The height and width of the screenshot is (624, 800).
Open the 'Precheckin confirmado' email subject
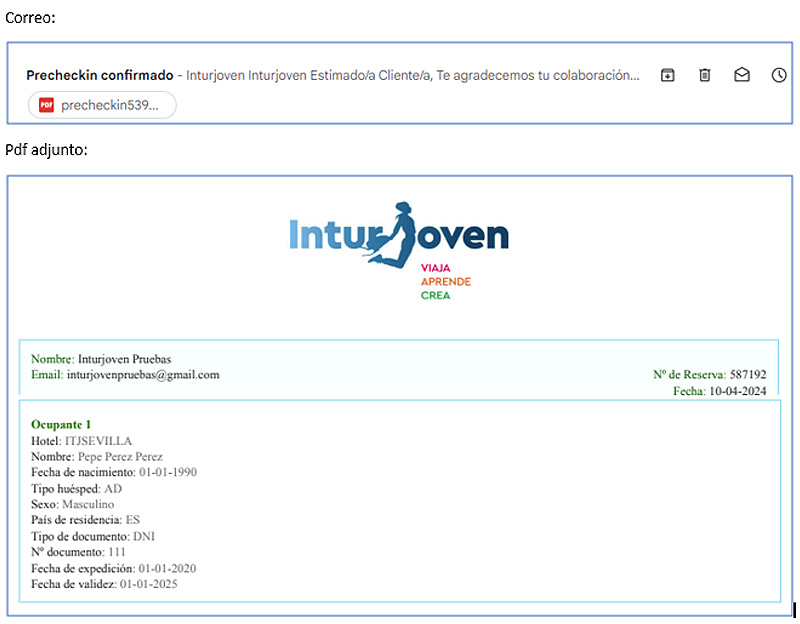[x=100, y=75]
